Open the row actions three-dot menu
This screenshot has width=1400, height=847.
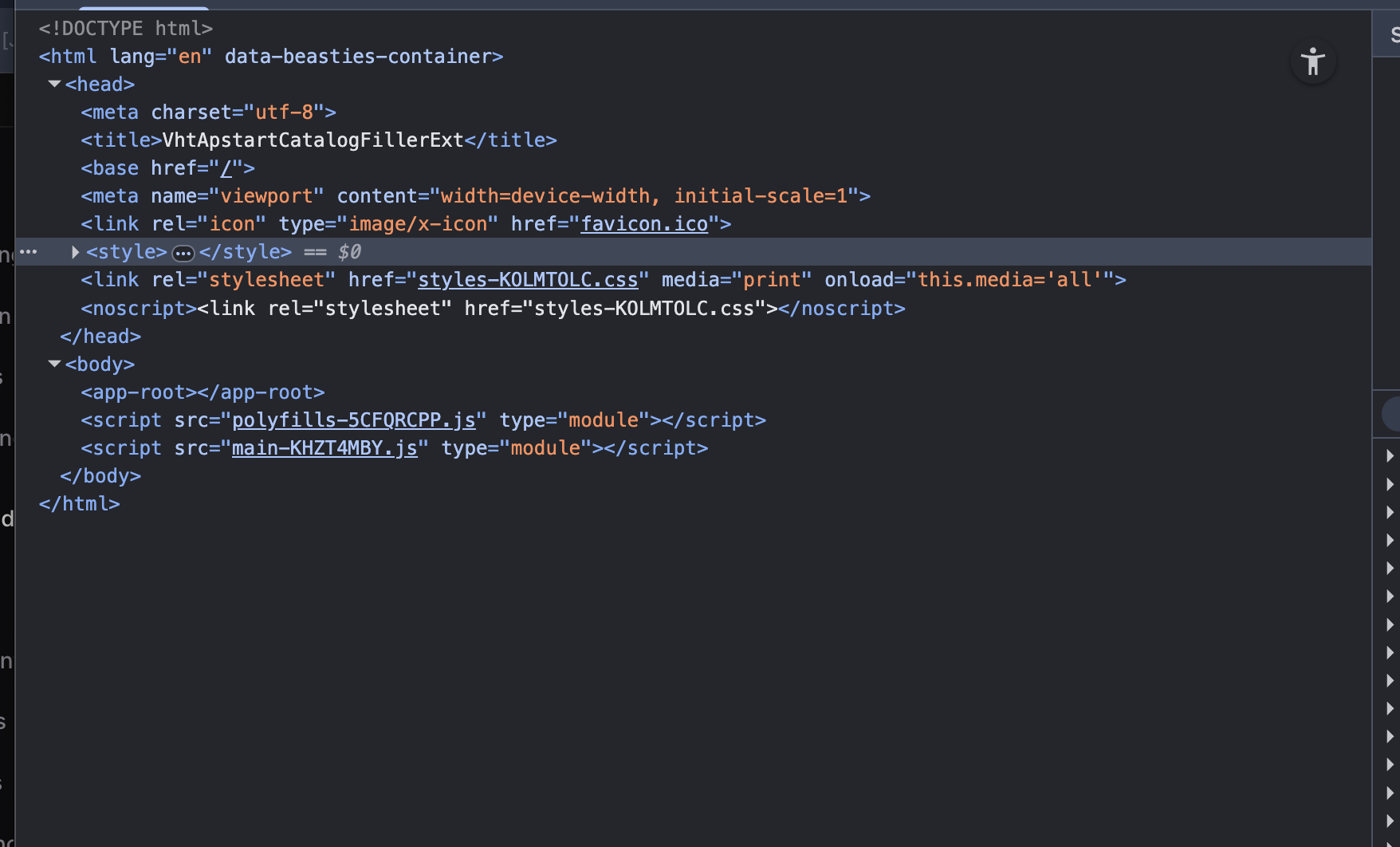[x=29, y=251]
